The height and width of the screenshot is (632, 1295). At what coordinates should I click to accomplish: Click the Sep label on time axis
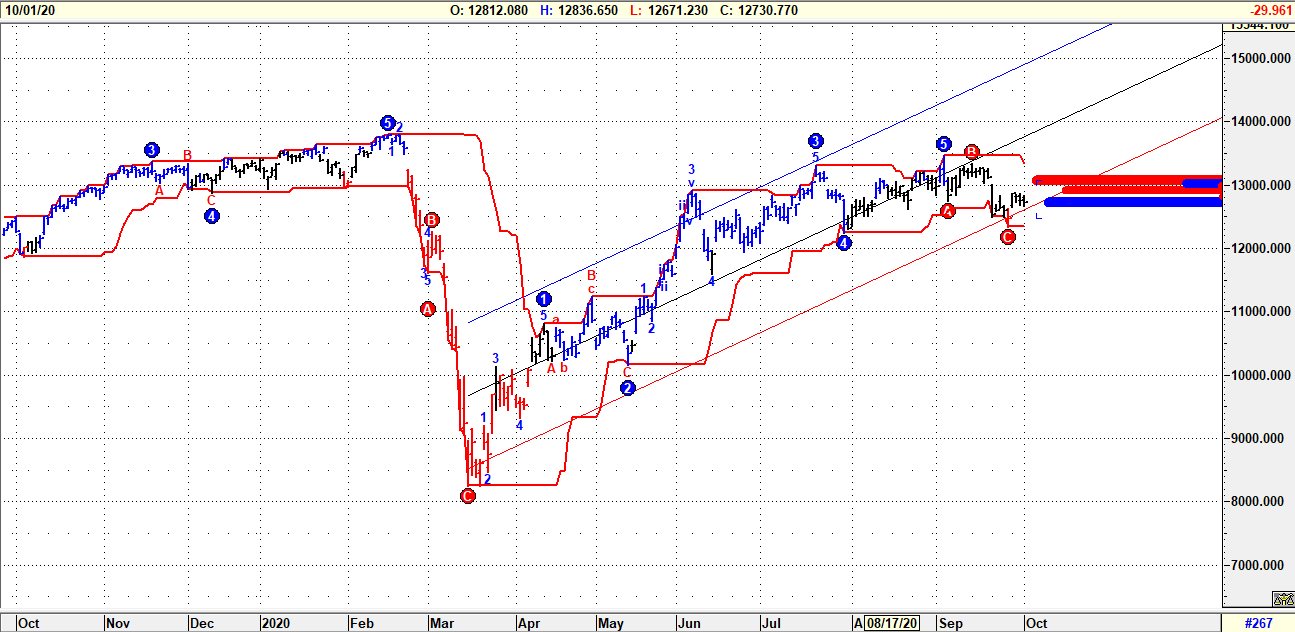point(950,623)
